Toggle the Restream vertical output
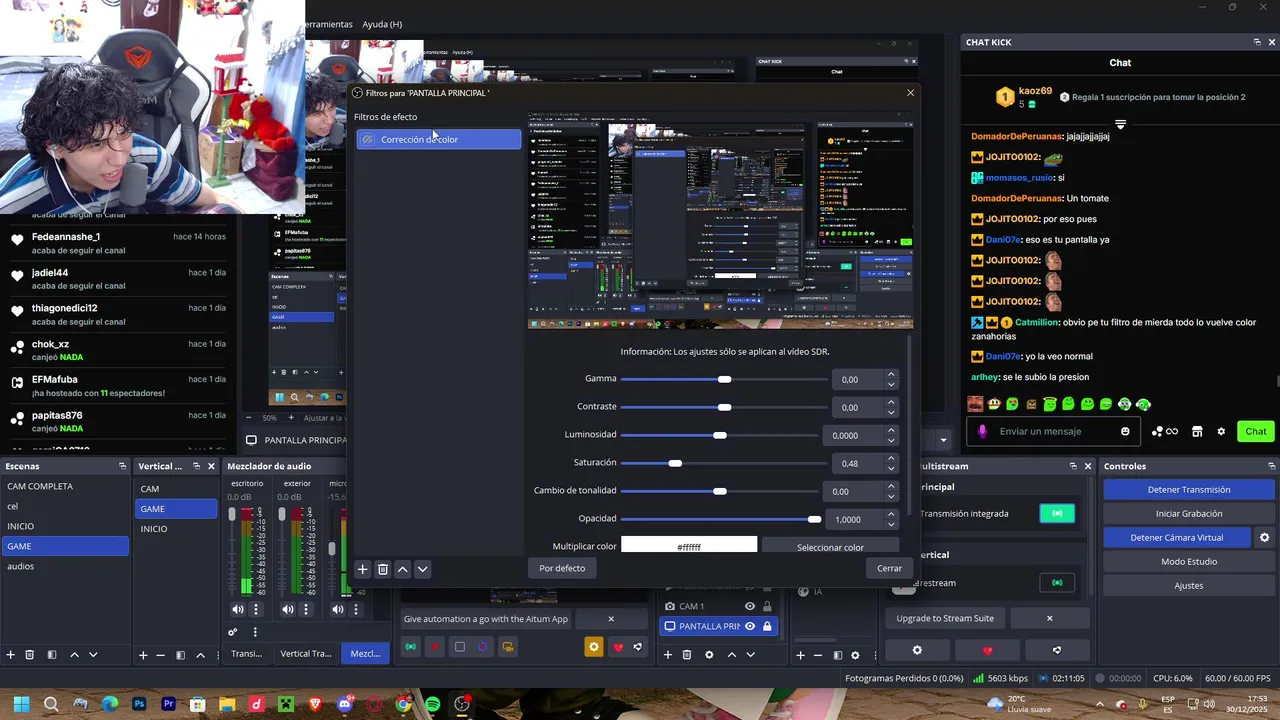1280x720 pixels. click(x=1057, y=583)
